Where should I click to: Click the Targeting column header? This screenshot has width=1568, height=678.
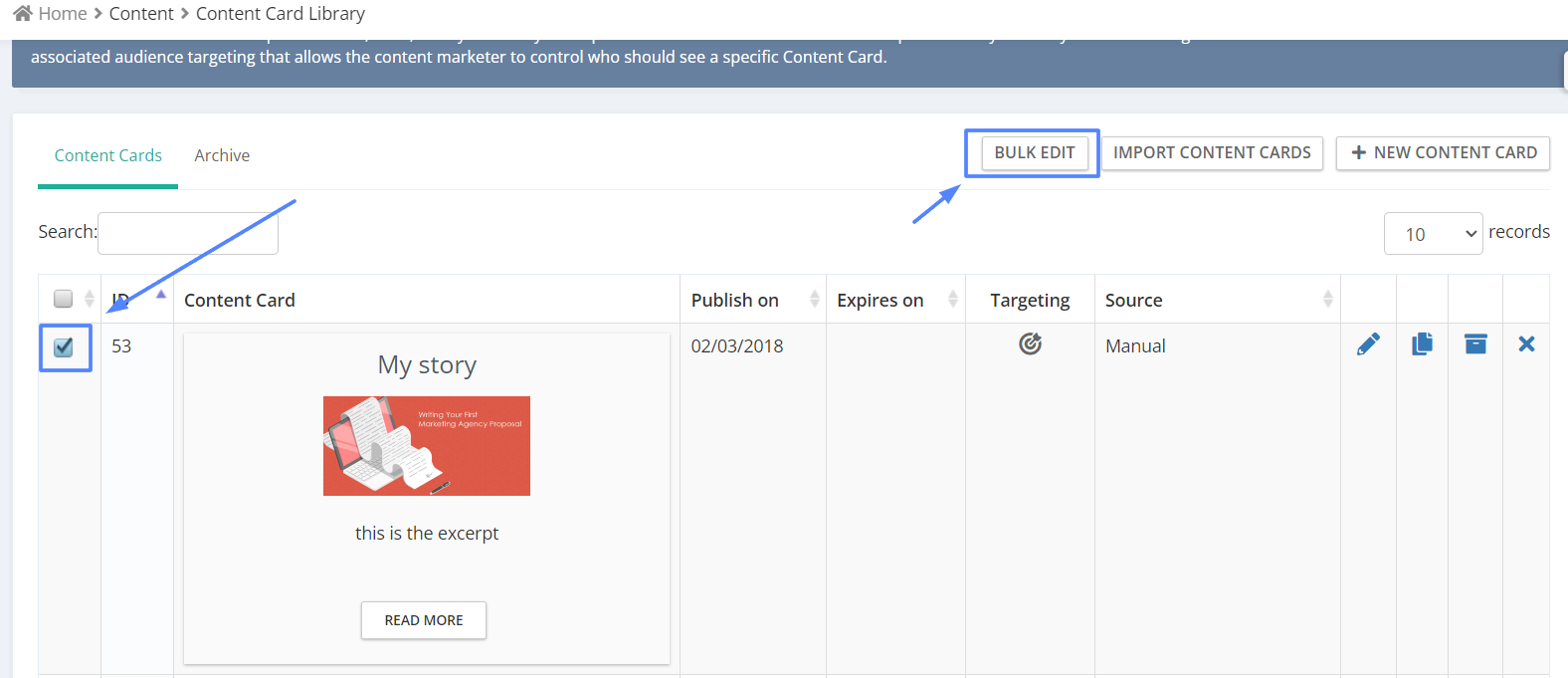(x=1030, y=300)
